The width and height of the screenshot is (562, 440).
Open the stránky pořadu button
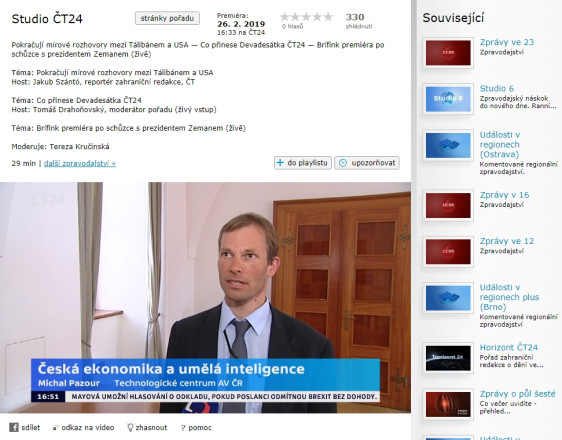click(167, 18)
